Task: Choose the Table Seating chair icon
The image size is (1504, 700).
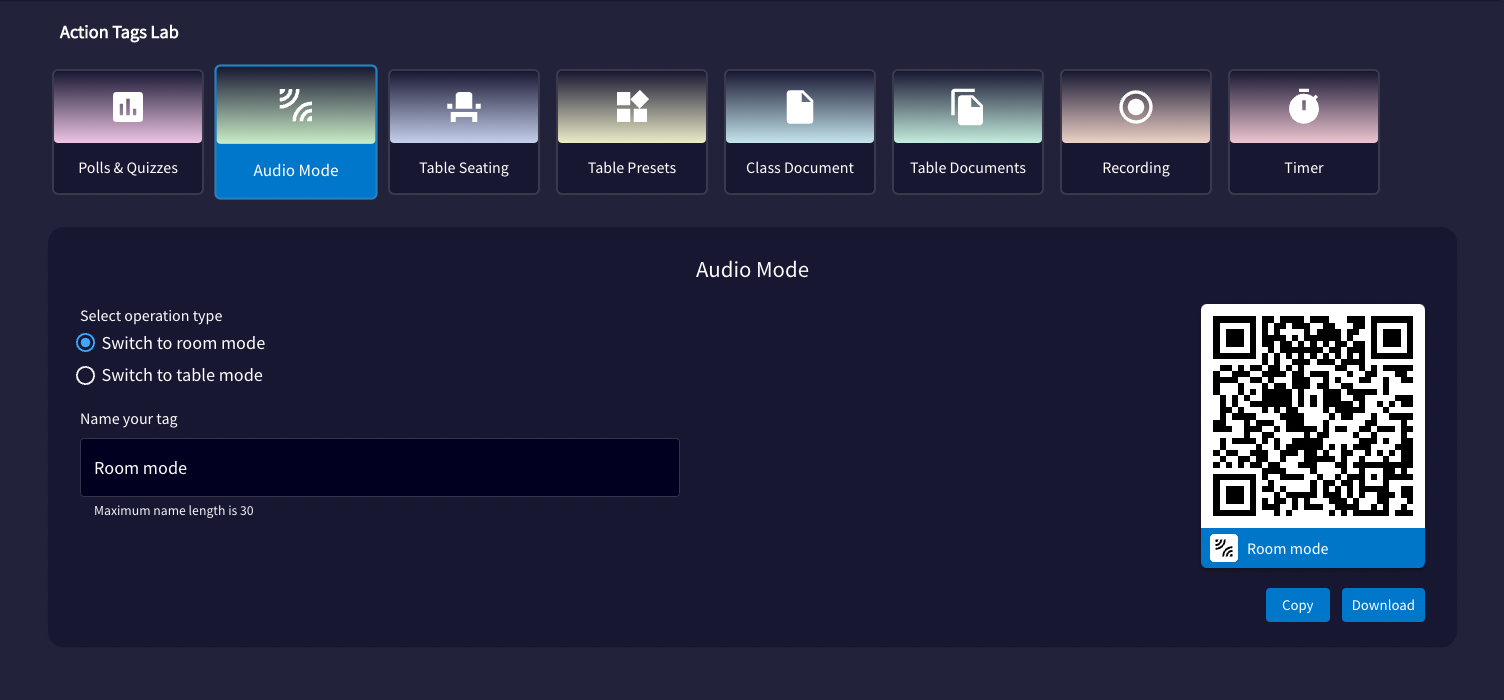Action: (x=463, y=106)
